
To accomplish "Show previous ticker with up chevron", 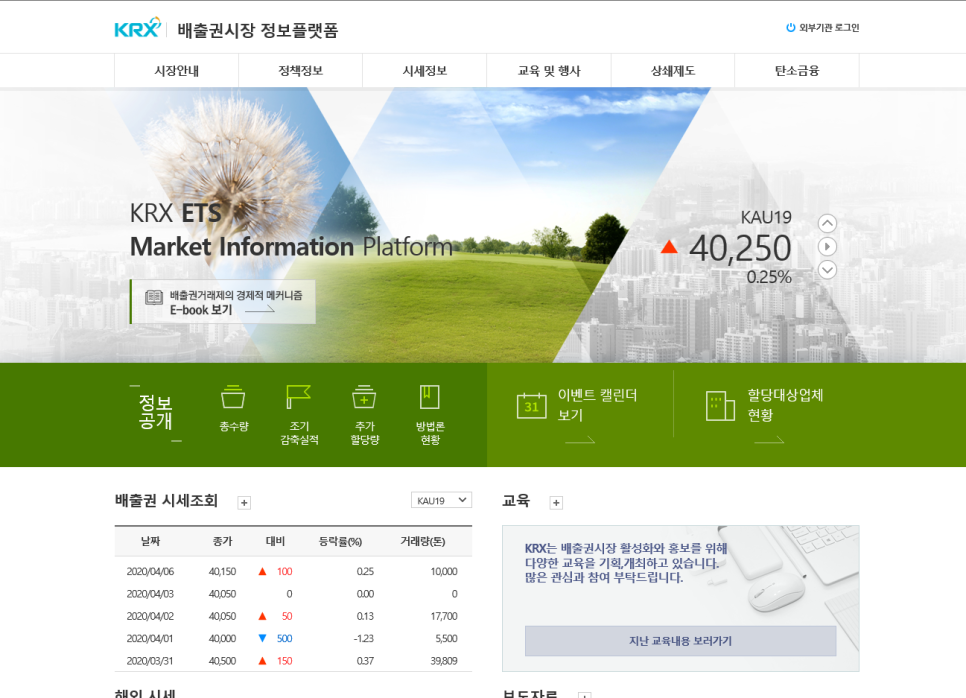I will tap(827, 223).
